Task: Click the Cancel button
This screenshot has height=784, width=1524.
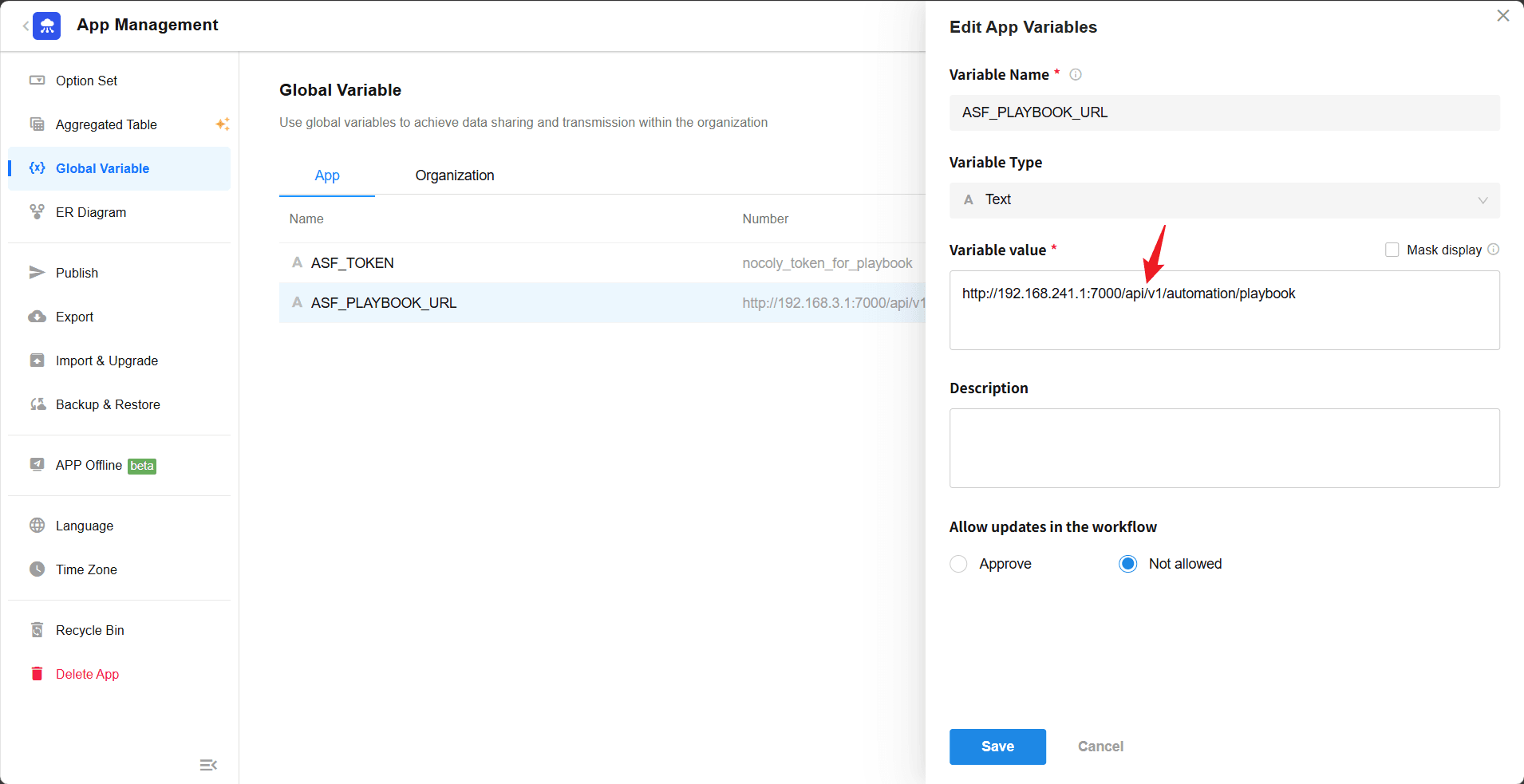Action: (1100, 747)
